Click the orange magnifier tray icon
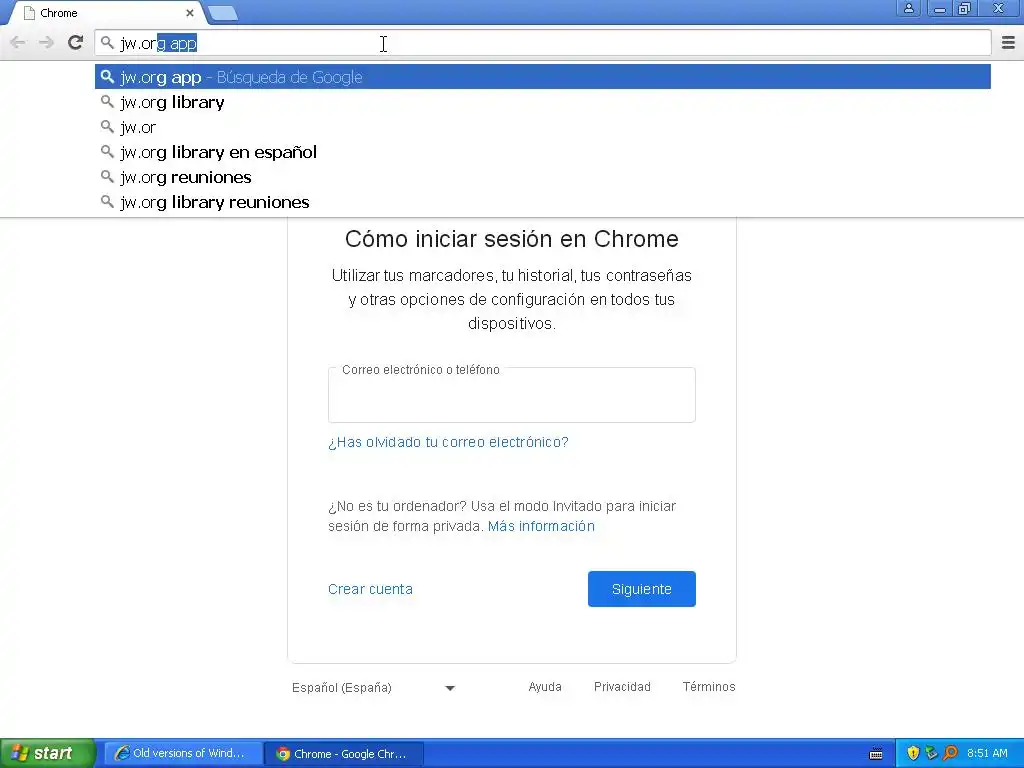This screenshot has width=1024, height=768. 950,753
